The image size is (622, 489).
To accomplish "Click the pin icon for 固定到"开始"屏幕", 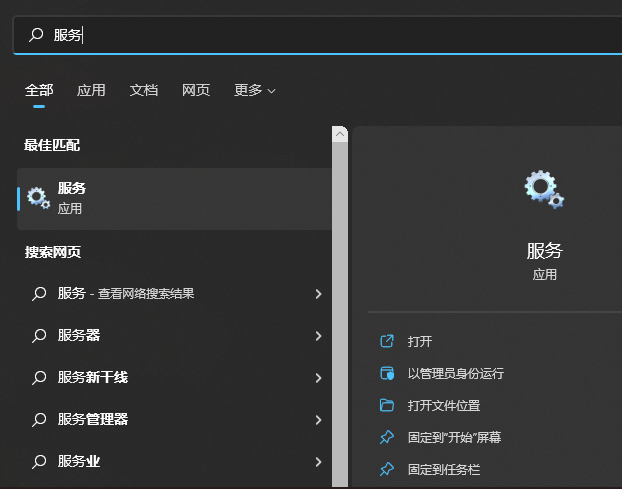I will click(387, 437).
